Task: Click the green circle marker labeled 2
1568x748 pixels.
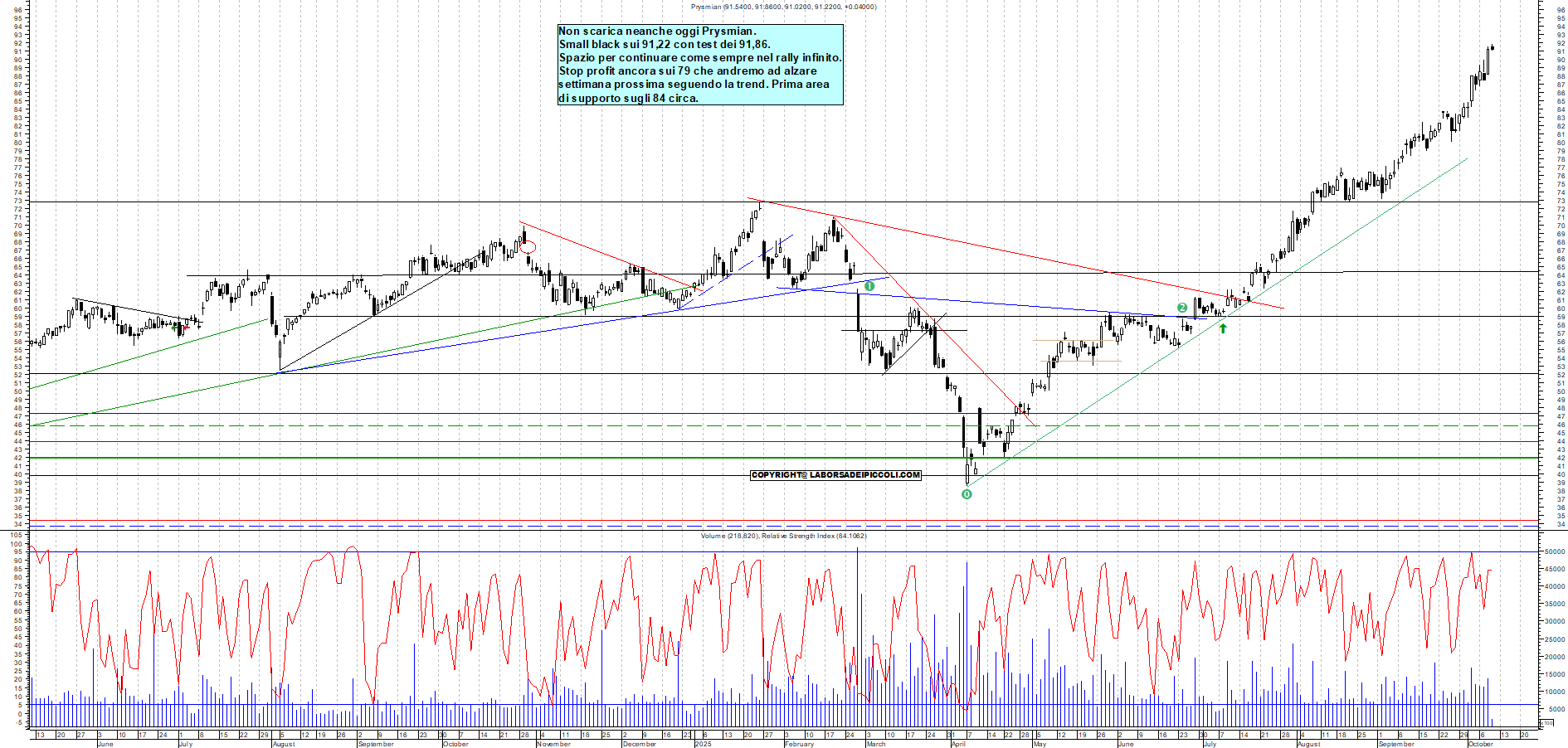Action: (x=1182, y=308)
